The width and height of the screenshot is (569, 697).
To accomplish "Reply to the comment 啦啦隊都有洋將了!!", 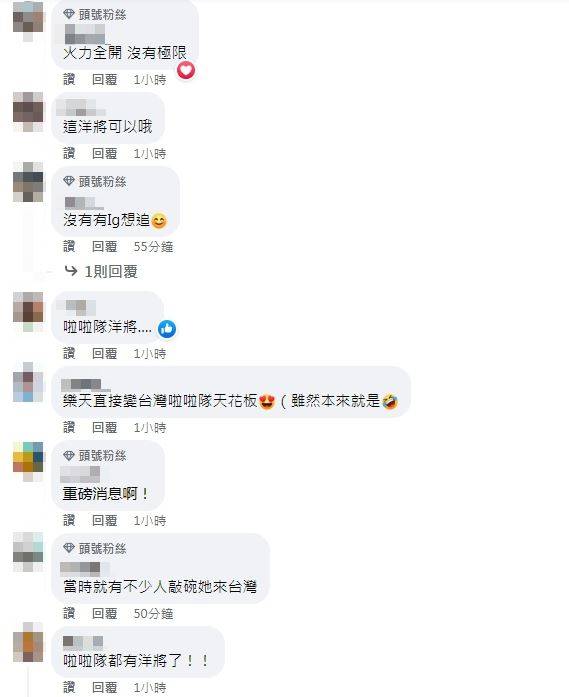I will click(x=104, y=688).
